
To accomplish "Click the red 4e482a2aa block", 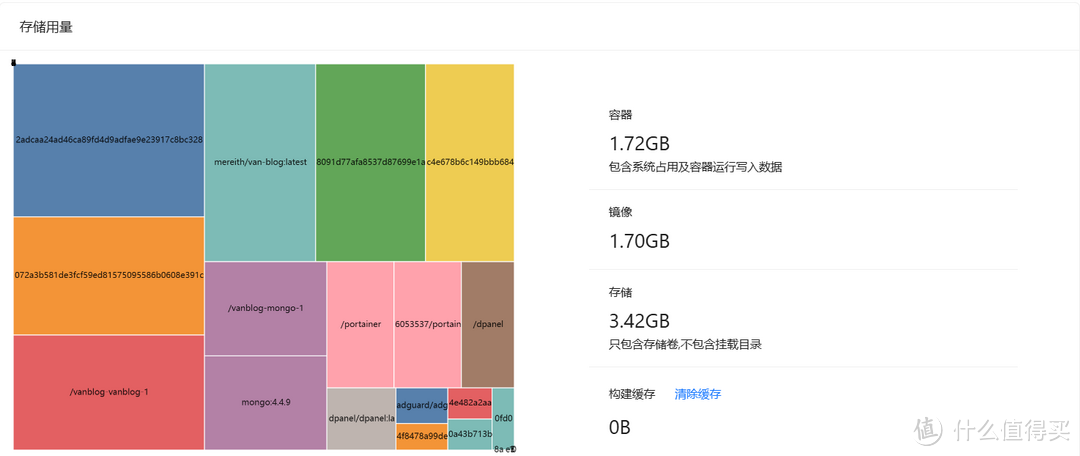I will (x=470, y=404).
